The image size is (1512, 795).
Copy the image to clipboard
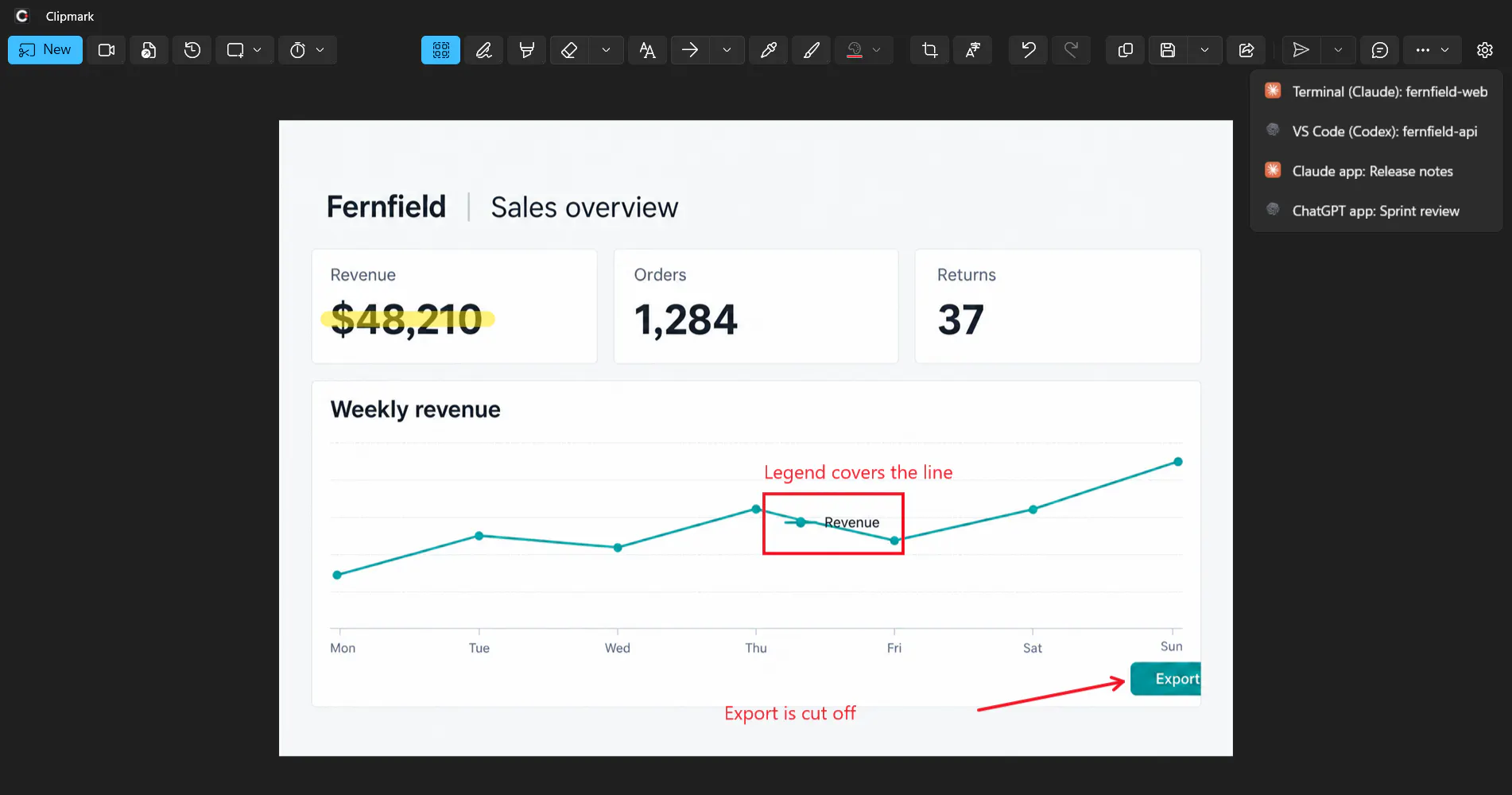point(1126,50)
